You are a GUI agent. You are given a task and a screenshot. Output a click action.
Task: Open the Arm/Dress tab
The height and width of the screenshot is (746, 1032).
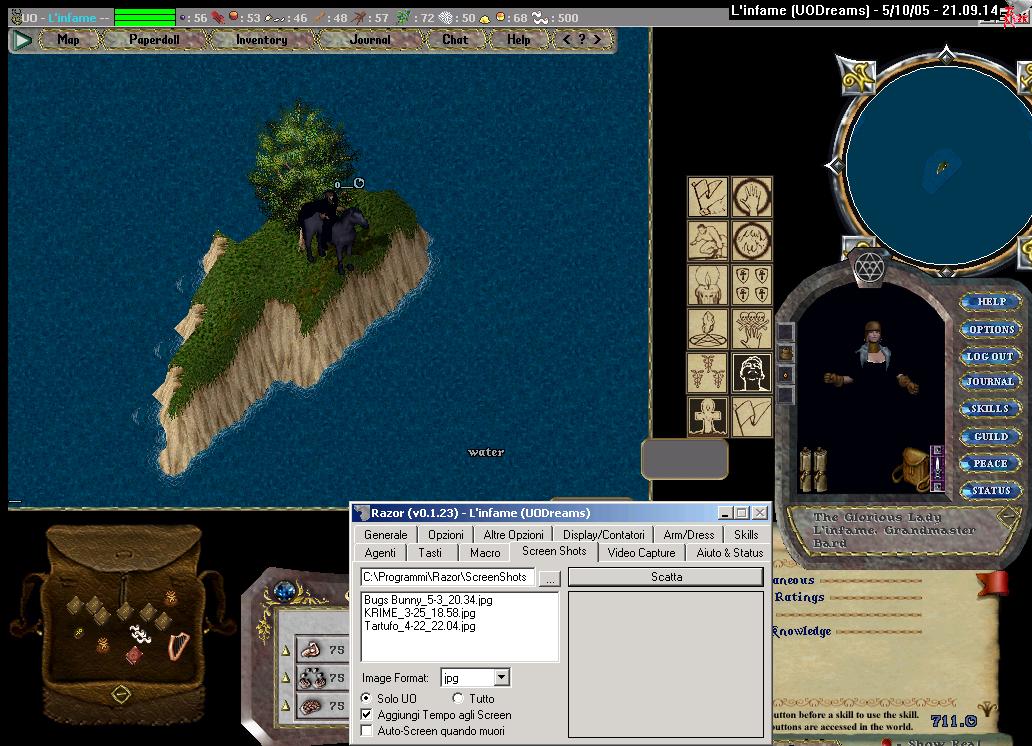(688, 535)
